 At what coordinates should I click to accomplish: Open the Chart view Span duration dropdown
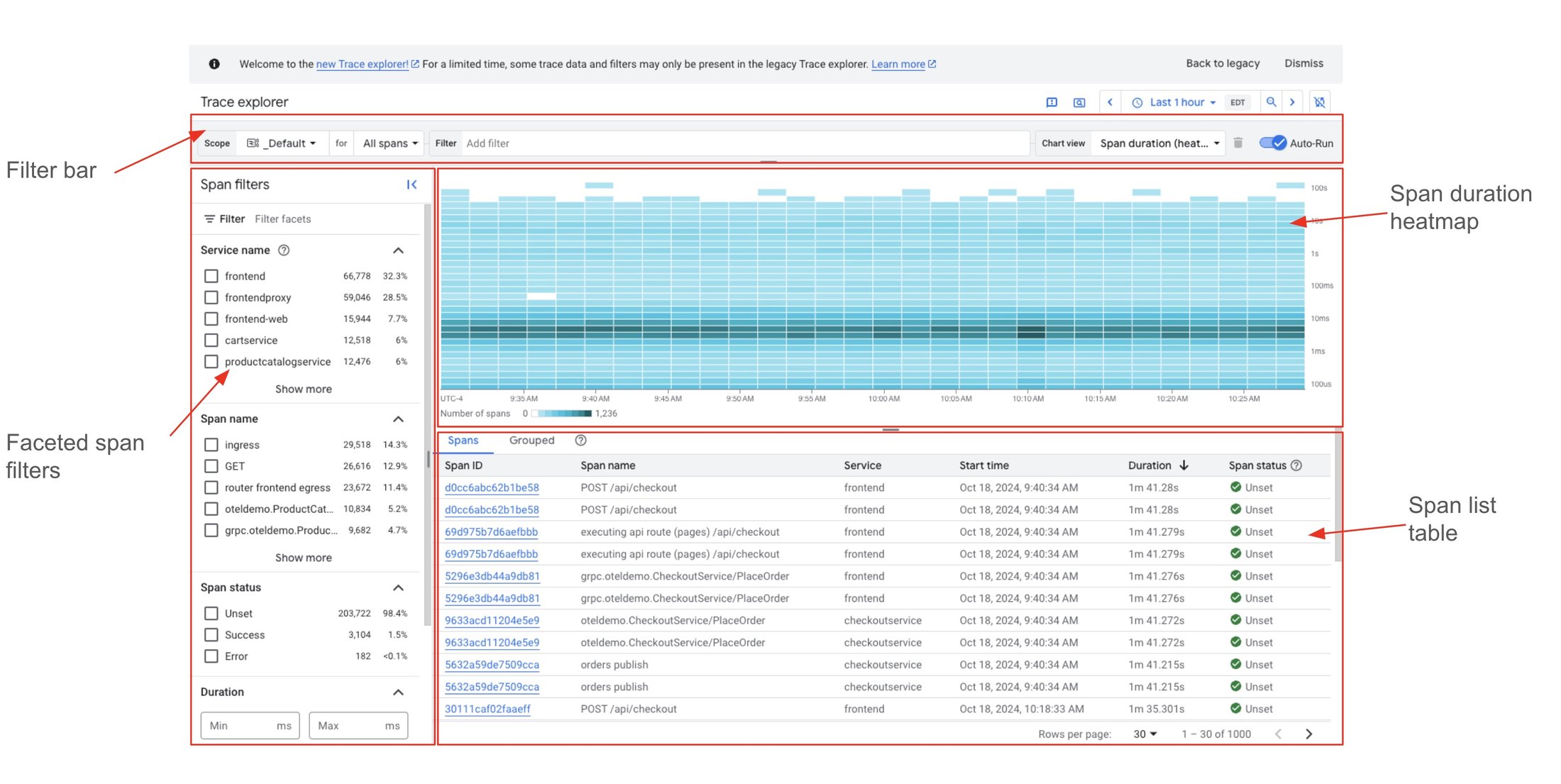pos(1158,143)
